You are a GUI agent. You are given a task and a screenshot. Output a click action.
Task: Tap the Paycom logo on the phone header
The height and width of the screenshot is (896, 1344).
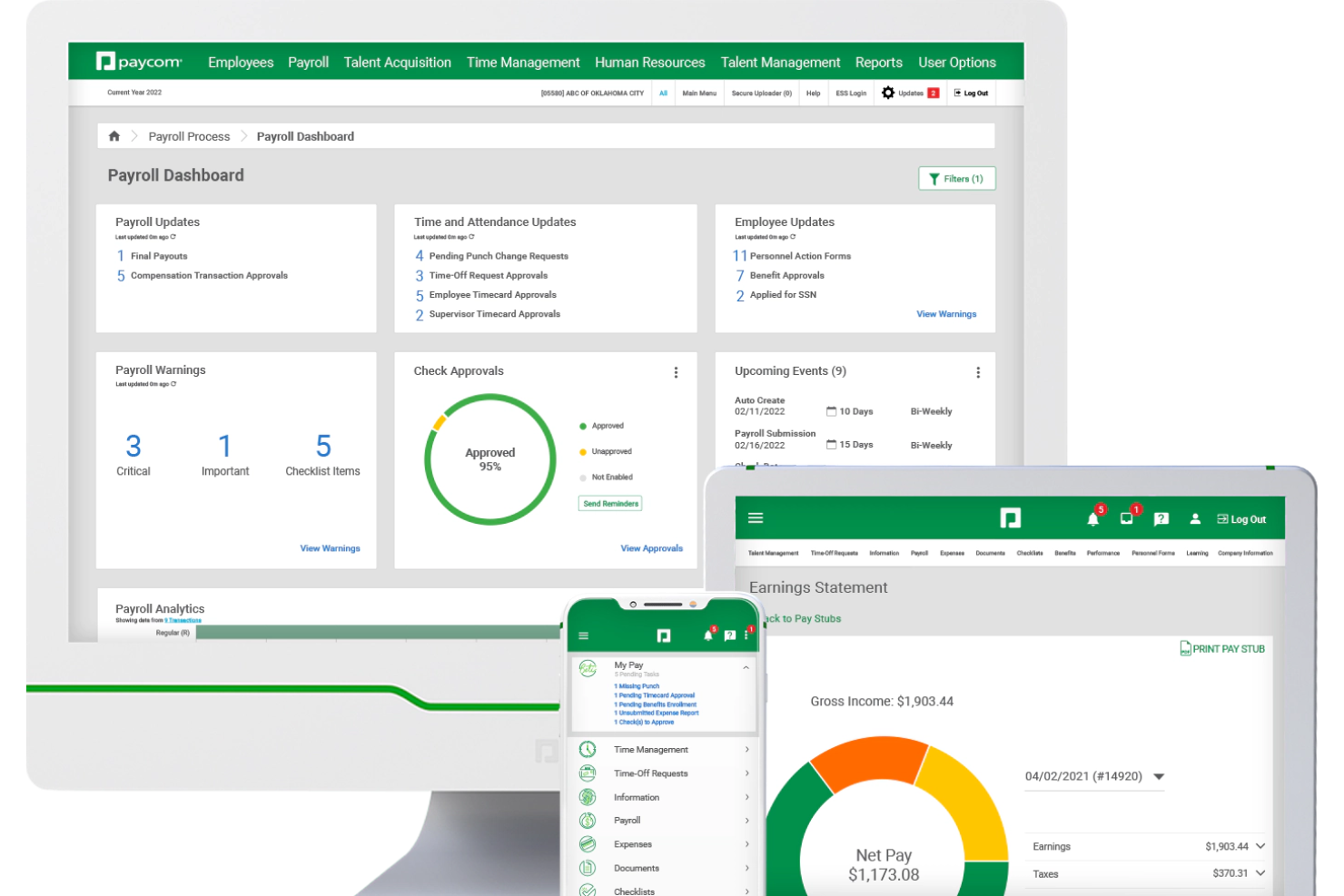[664, 635]
